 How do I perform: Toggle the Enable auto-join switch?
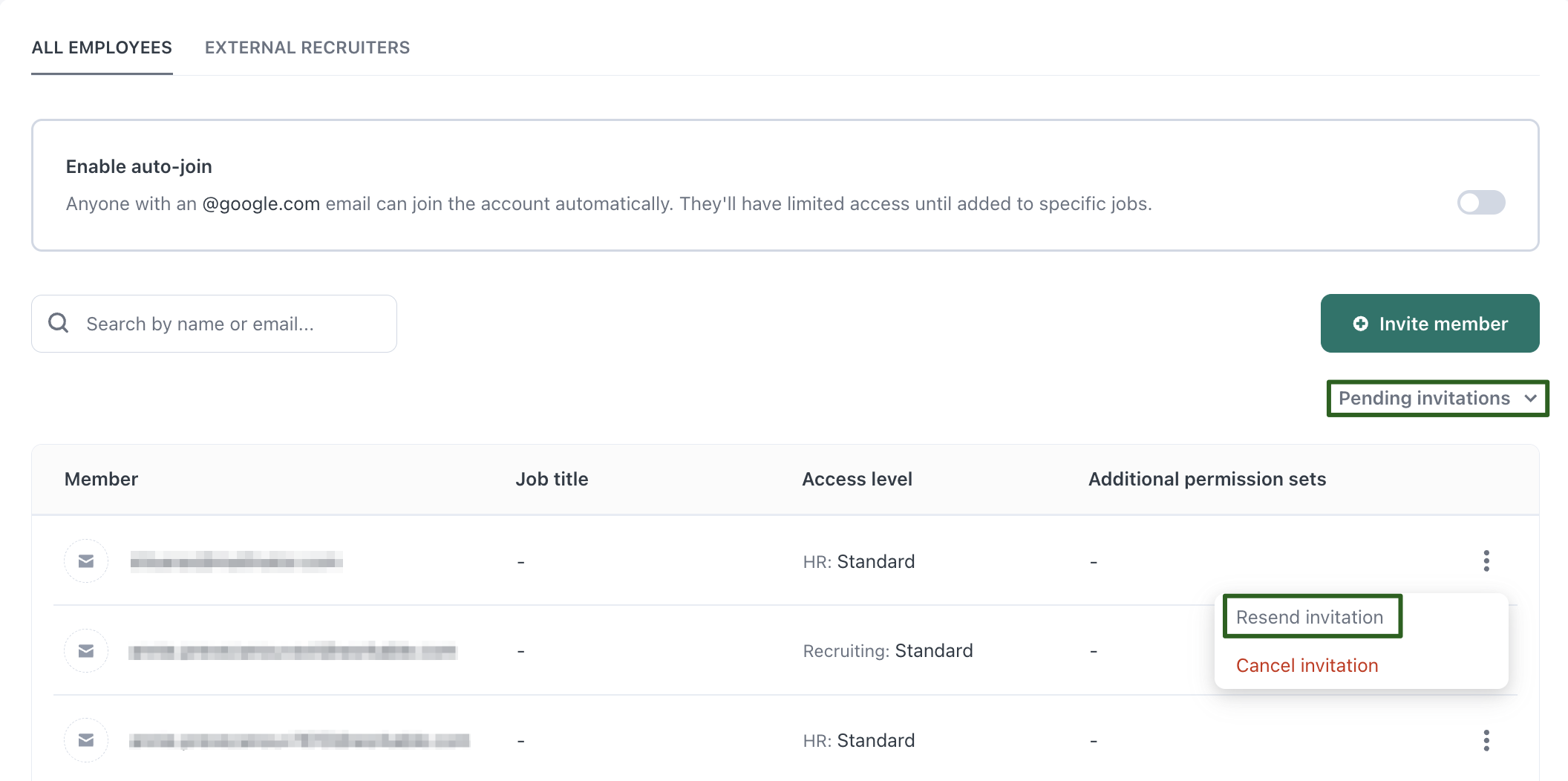pos(1480,203)
